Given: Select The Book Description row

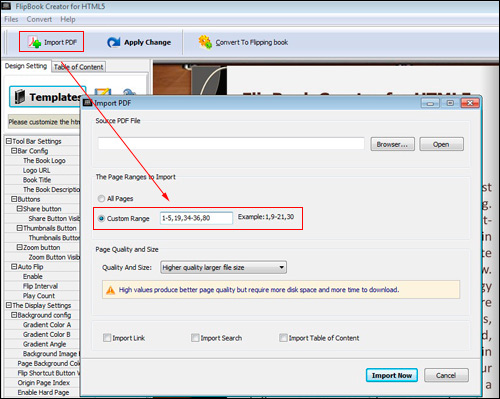Looking at the screenshot, I should tap(42, 189).
